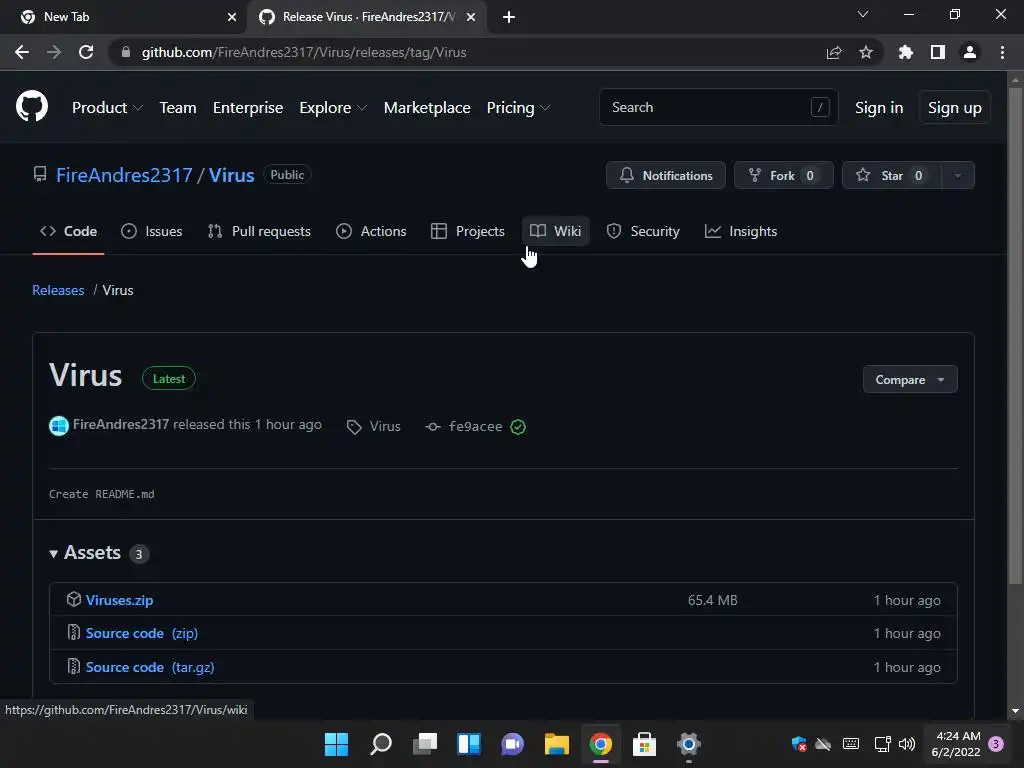1024x768 pixels.
Task: Click FireAndres2317 avatar in release info
Action: [x=59, y=426]
